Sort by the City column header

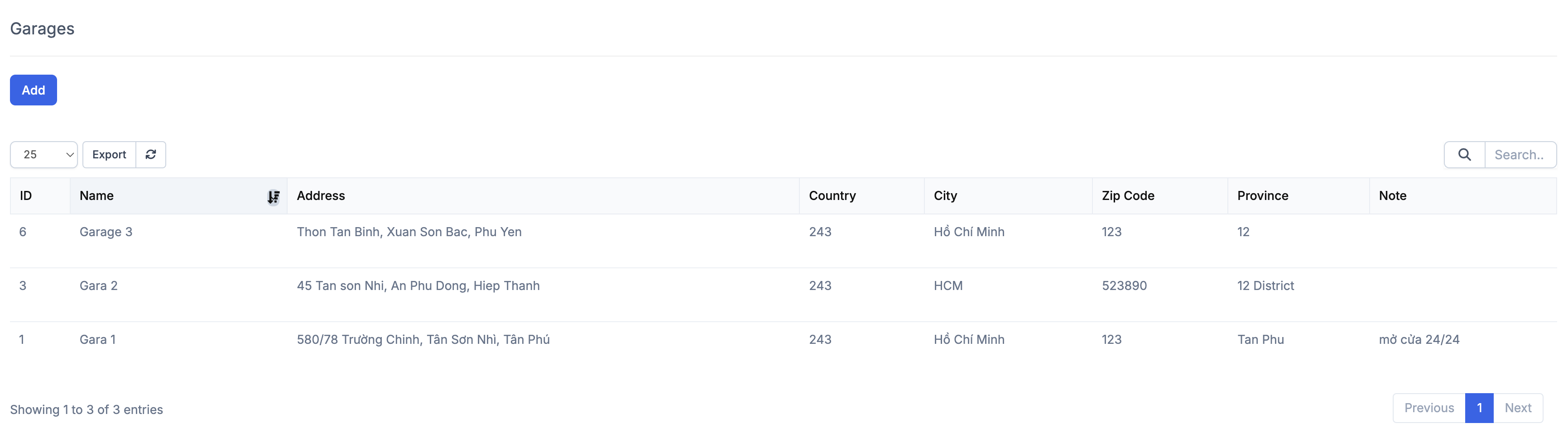(x=945, y=196)
